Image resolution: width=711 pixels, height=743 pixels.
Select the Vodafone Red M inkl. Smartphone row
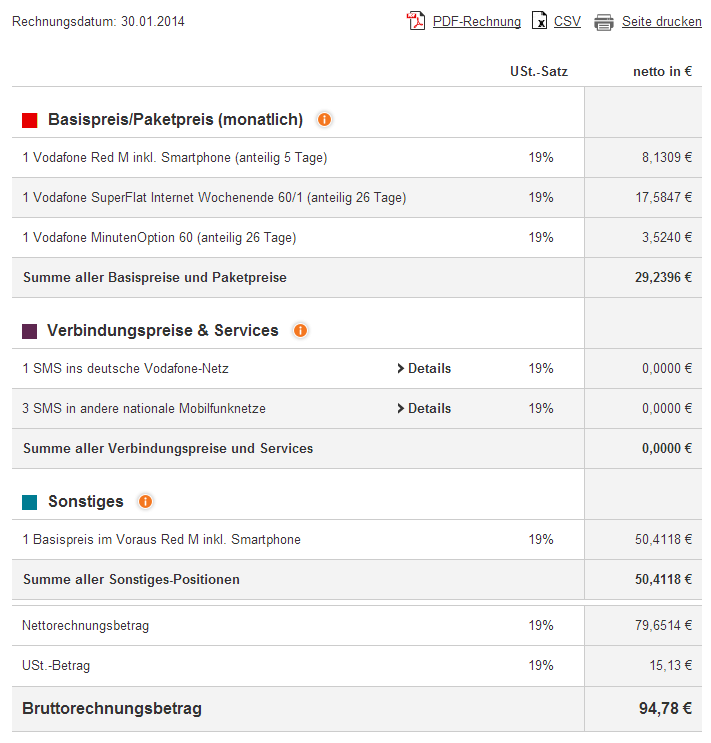pos(175,158)
